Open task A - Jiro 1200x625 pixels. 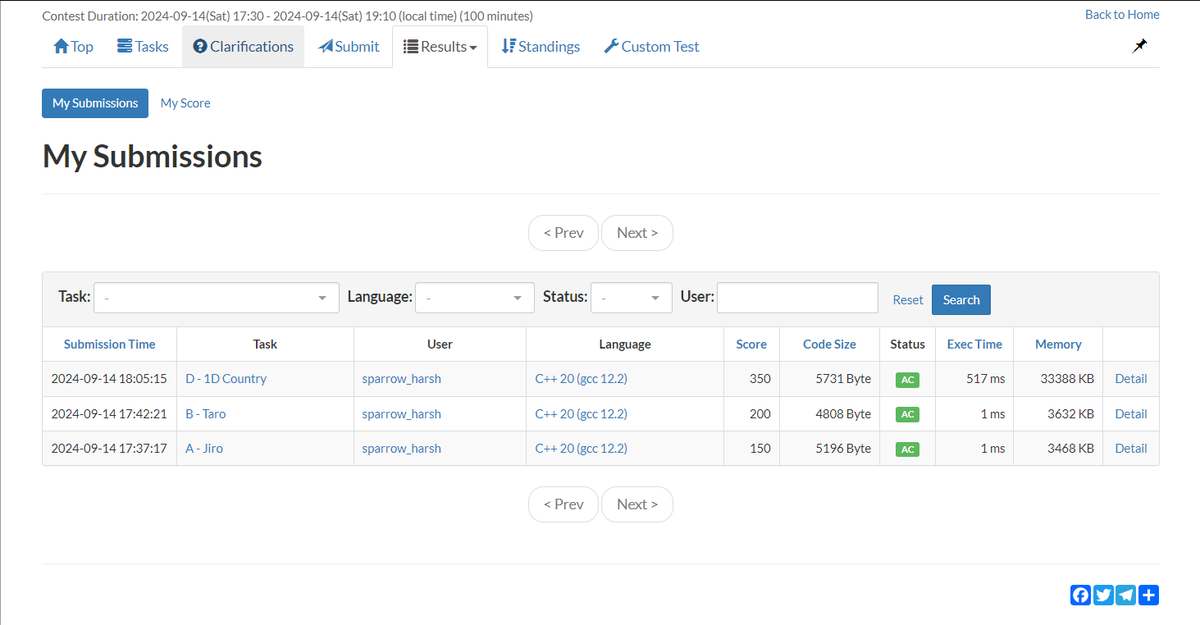tap(204, 449)
